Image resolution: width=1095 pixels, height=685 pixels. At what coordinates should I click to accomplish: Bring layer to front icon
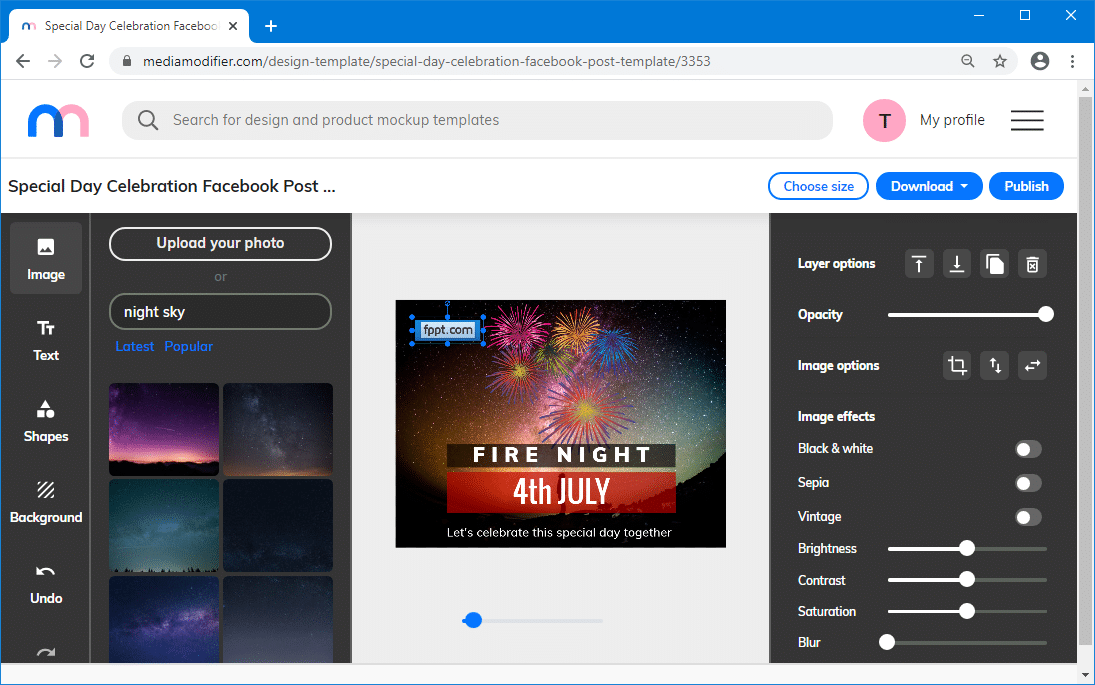[919, 264]
